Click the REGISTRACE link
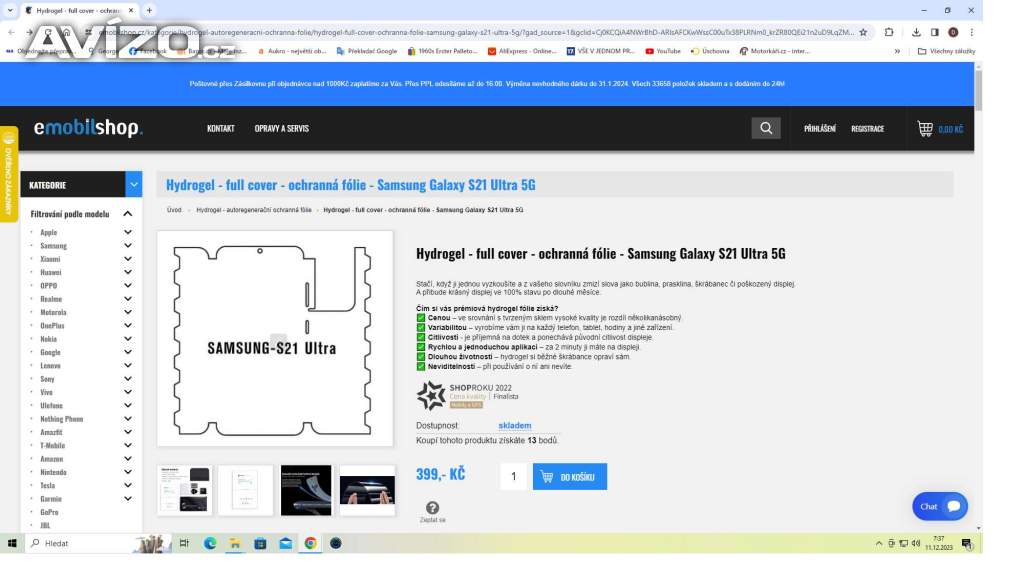Screen dimensions: 1024x577 coord(867,129)
